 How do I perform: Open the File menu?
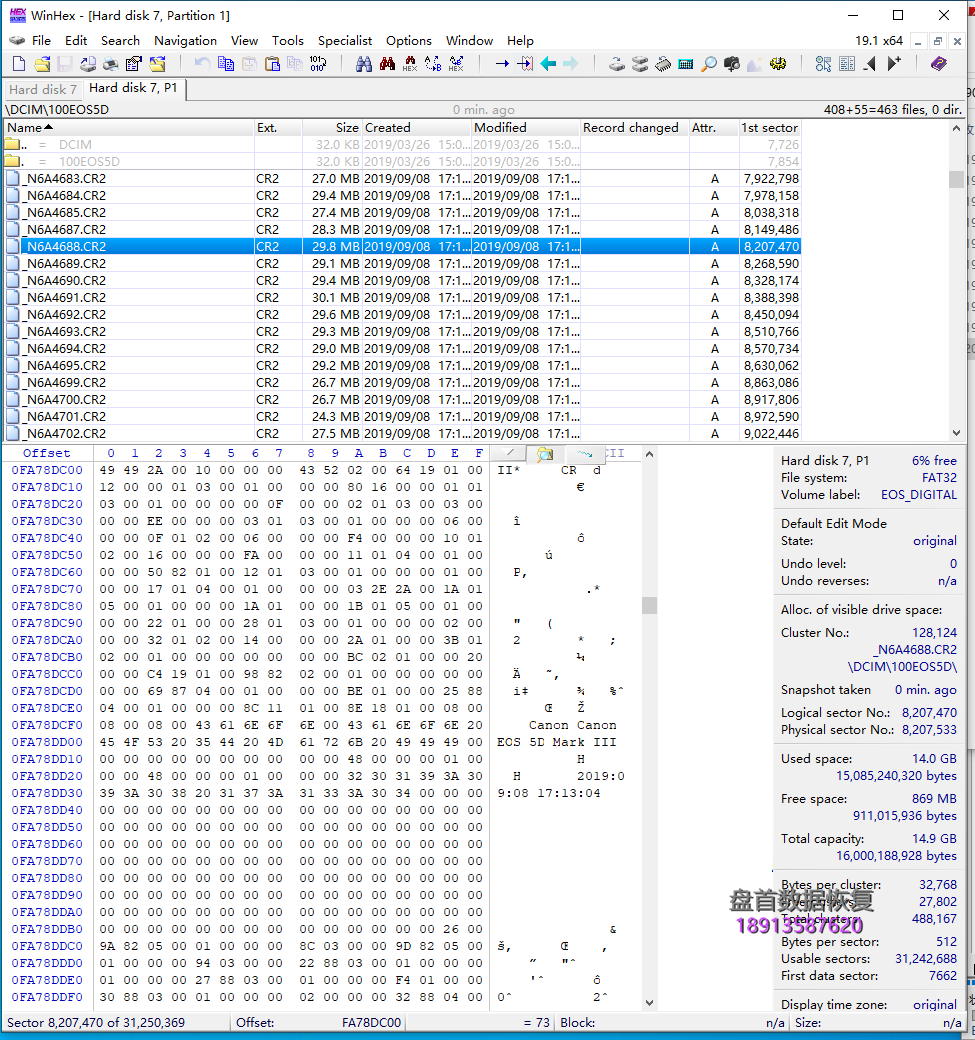[x=41, y=40]
